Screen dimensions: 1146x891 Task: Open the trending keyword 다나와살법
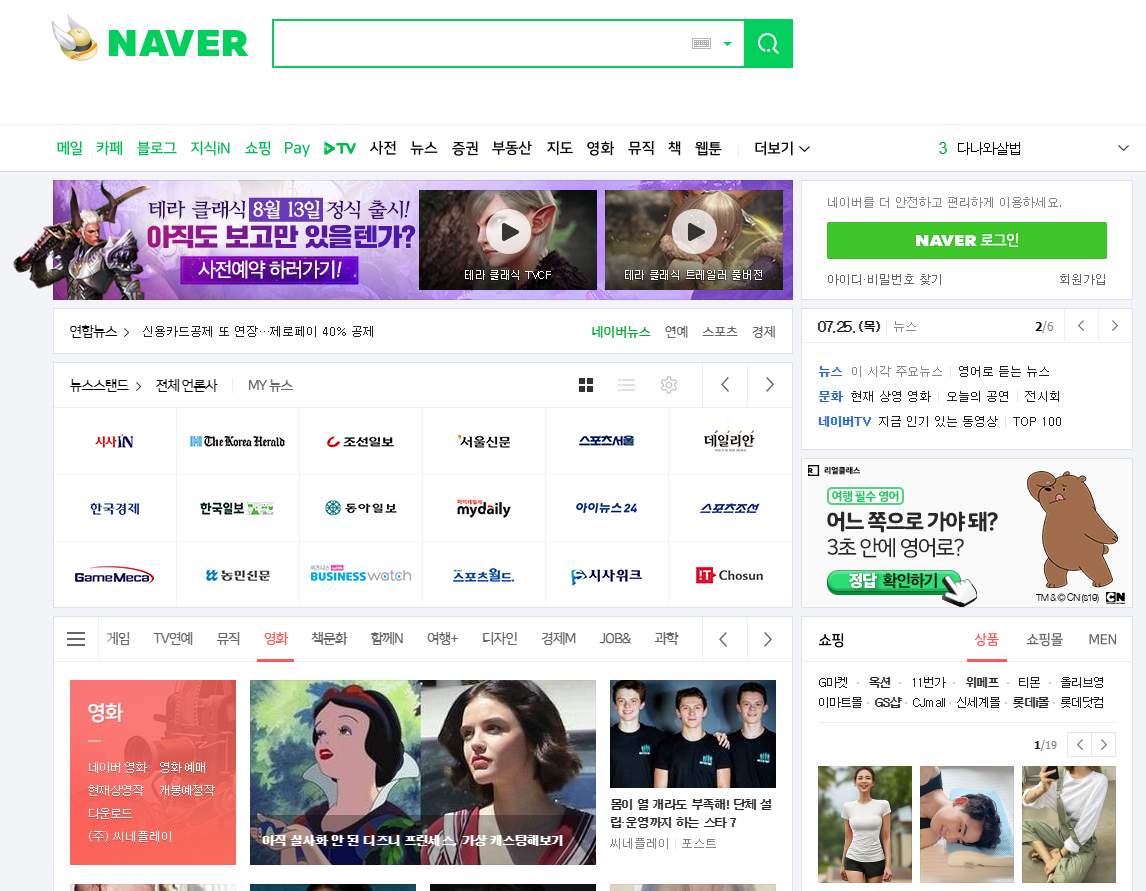[x=988, y=148]
